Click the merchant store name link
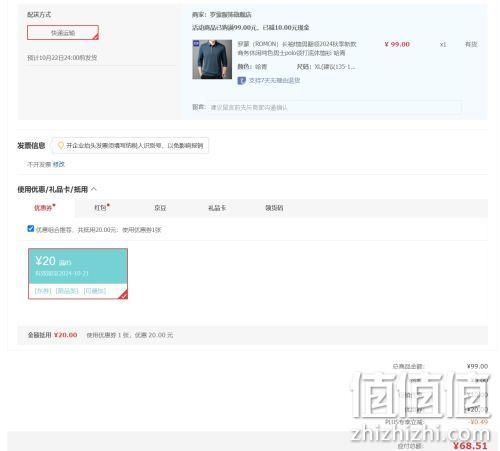Image resolution: width=500 pixels, height=451 pixels. pos(230,15)
